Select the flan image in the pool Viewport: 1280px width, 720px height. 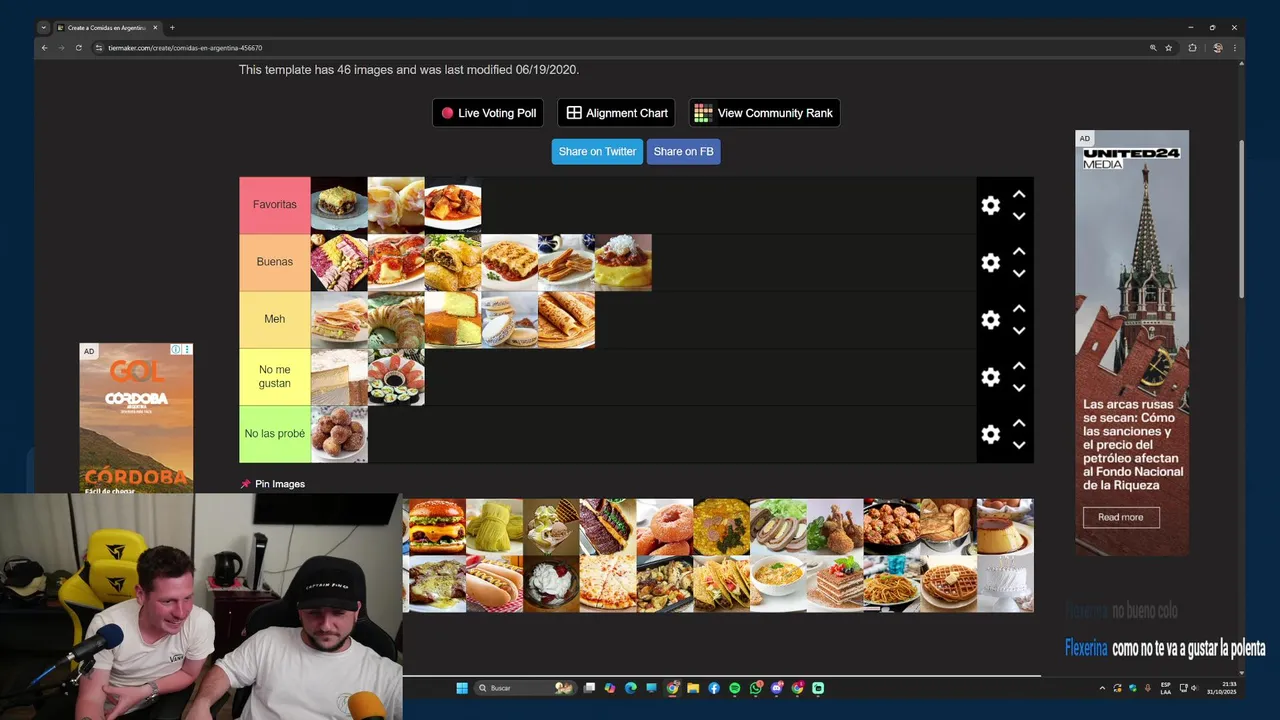(1005, 527)
